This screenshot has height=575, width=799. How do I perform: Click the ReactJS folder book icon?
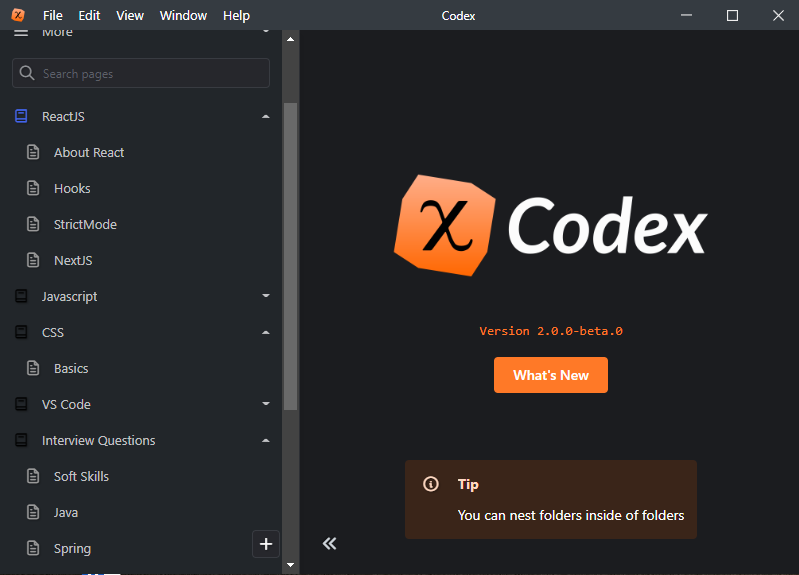pyautogui.click(x=21, y=117)
